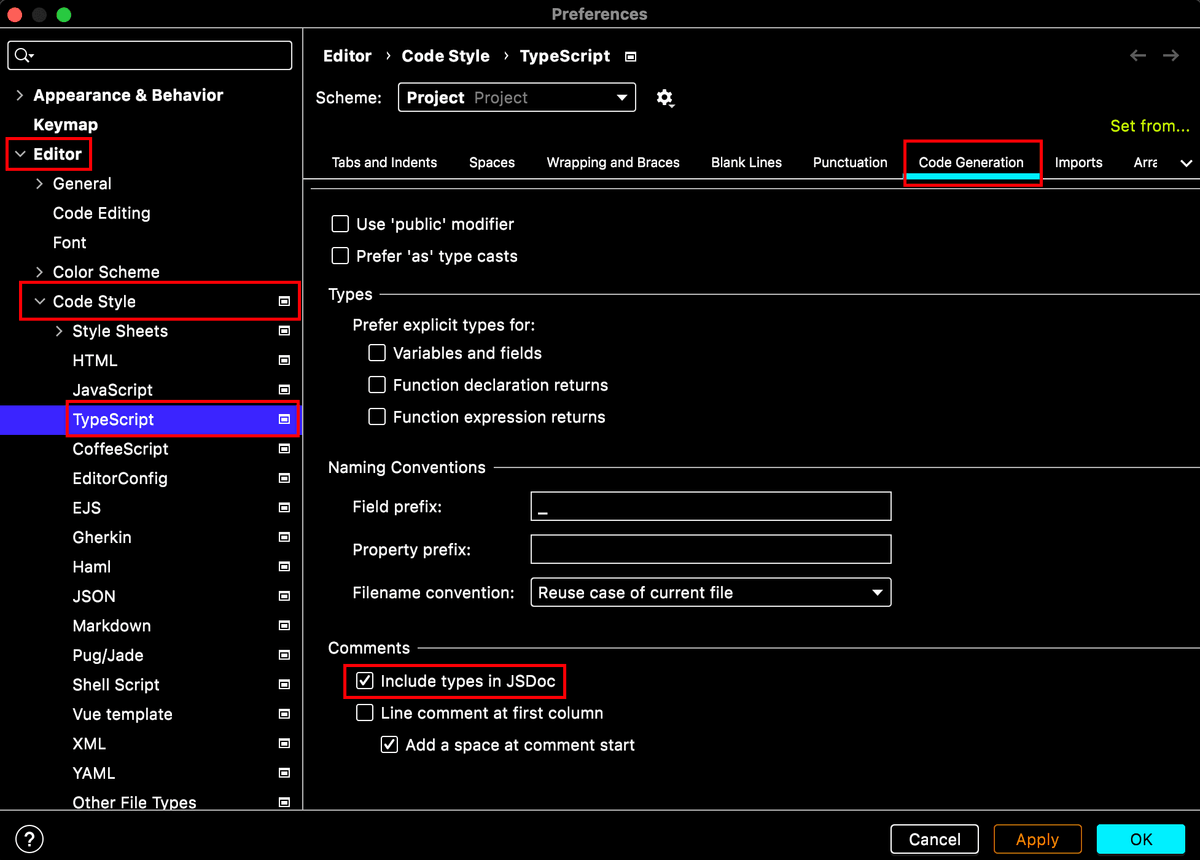Click the help question mark icon
This screenshot has width=1200, height=860.
tap(29, 839)
